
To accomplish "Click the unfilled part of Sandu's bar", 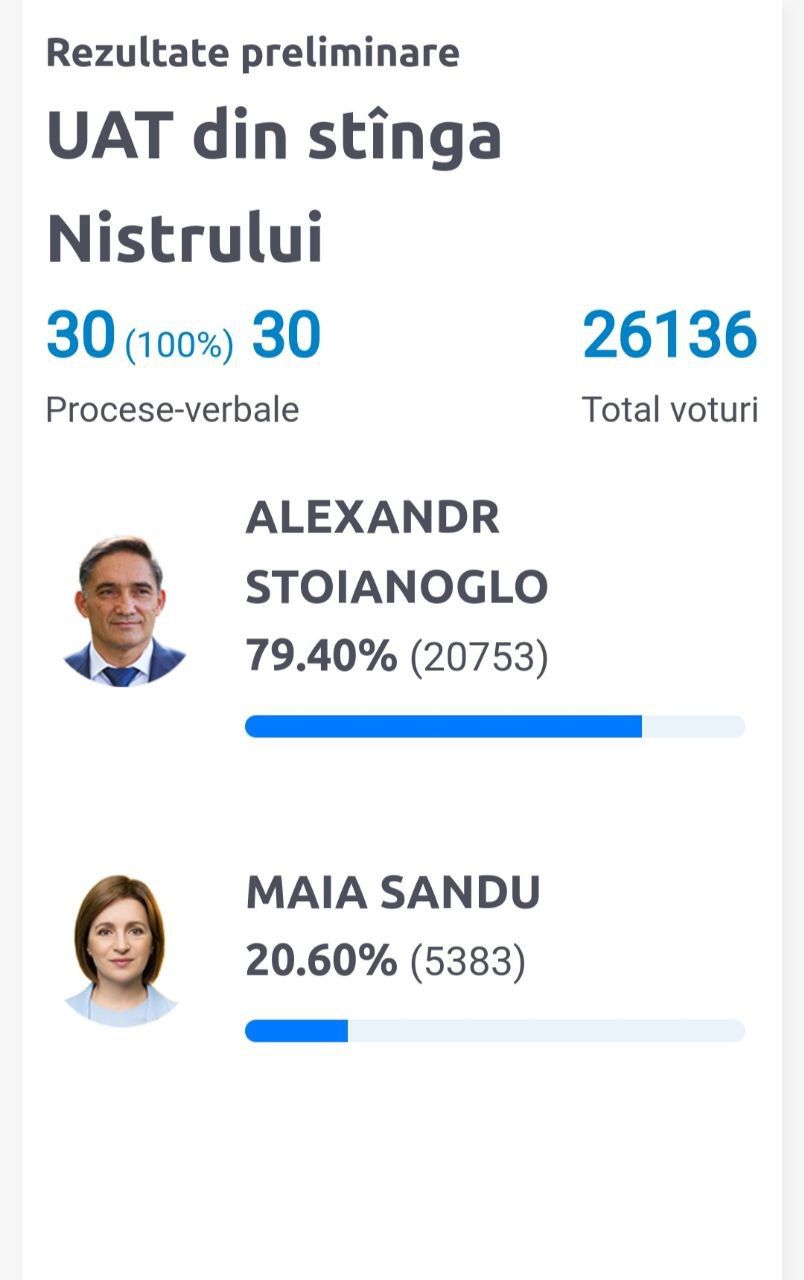I will [547, 1030].
